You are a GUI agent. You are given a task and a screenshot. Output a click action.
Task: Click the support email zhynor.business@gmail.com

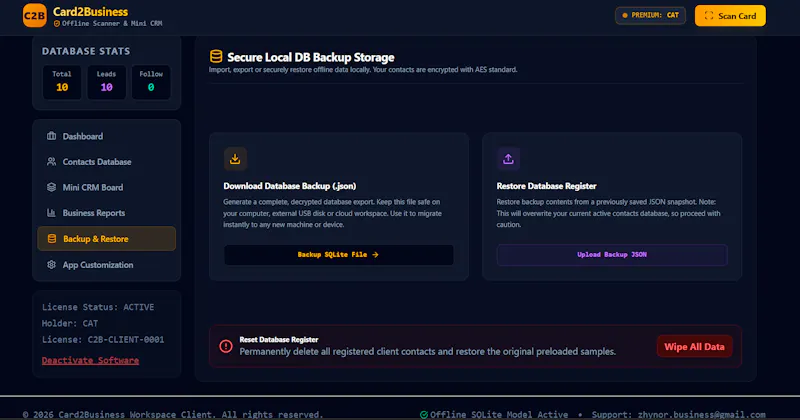tap(702, 414)
